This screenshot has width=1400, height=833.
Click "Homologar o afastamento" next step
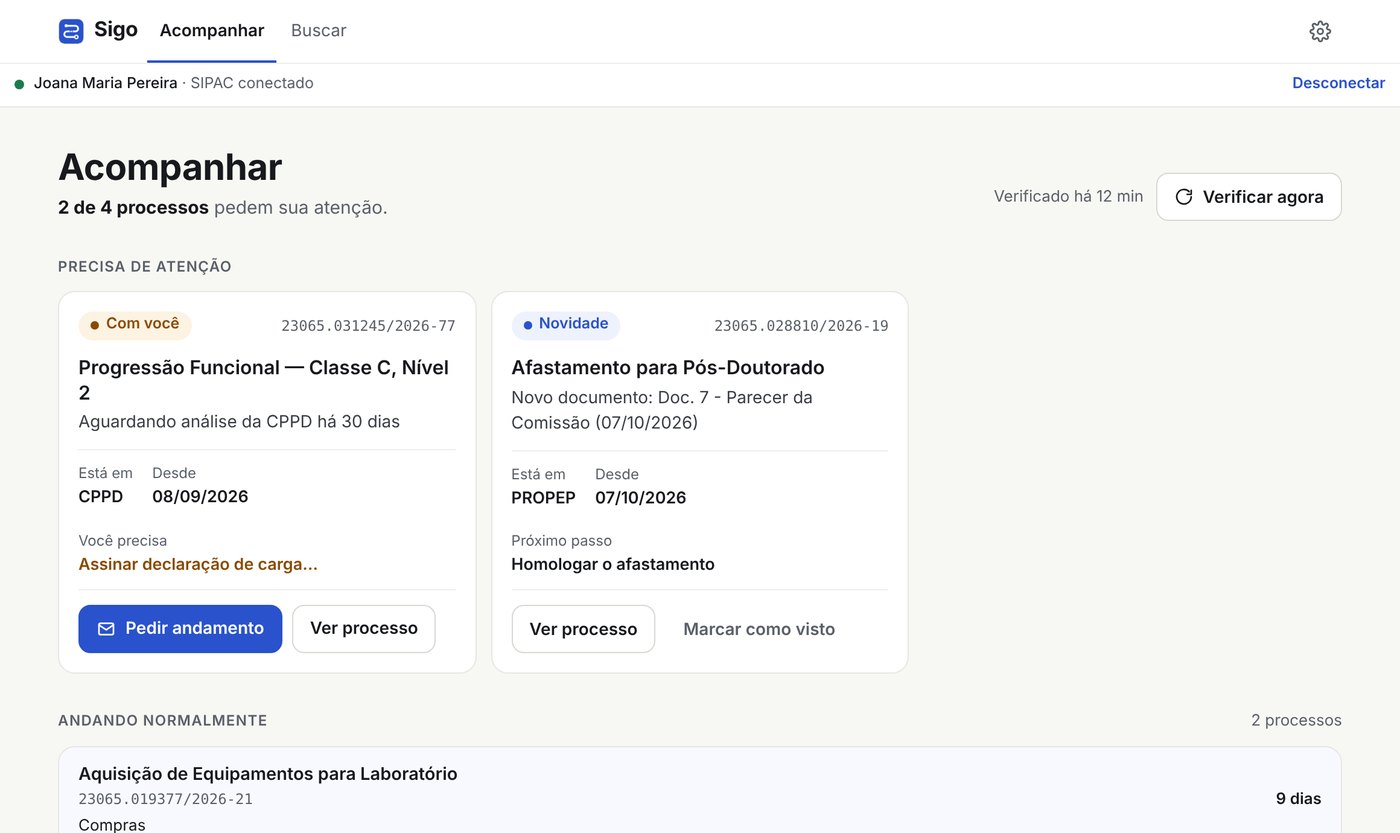(x=613, y=564)
